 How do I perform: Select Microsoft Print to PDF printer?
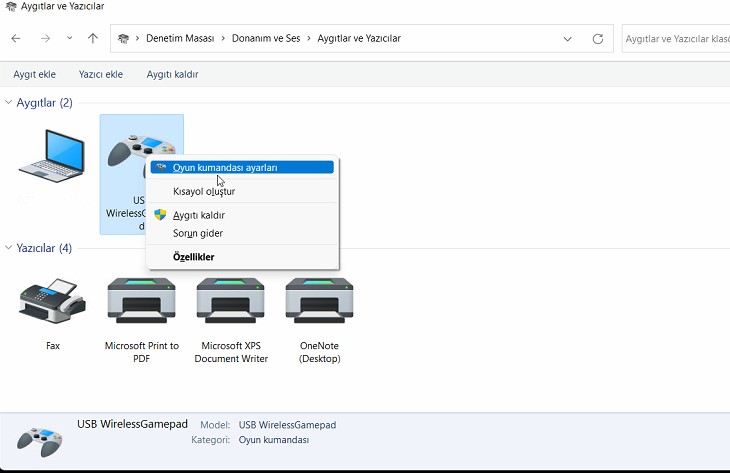tap(141, 301)
